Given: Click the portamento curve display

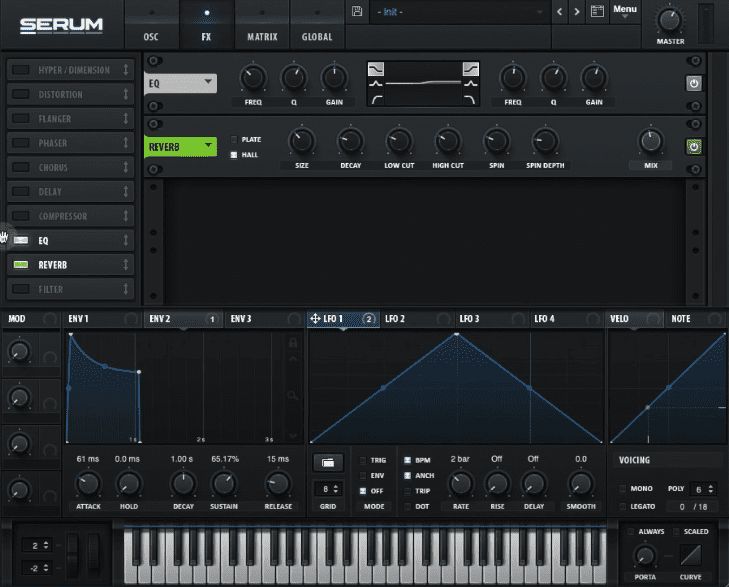Looking at the screenshot, I should click(x=690, y=555).
